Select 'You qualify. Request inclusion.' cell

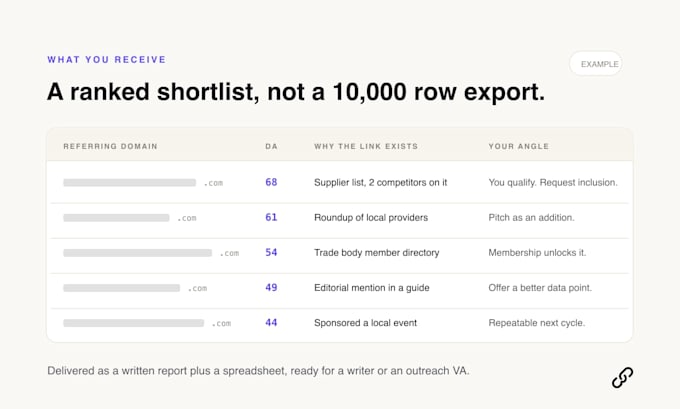[x=553, y=183]
